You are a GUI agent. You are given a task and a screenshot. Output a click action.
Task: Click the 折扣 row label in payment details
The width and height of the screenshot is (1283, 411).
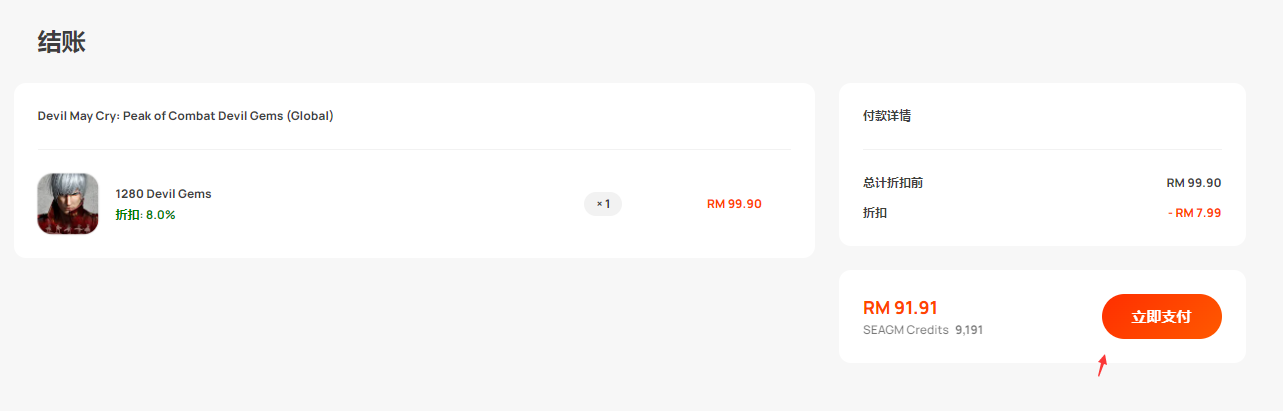tap(875, 213)
